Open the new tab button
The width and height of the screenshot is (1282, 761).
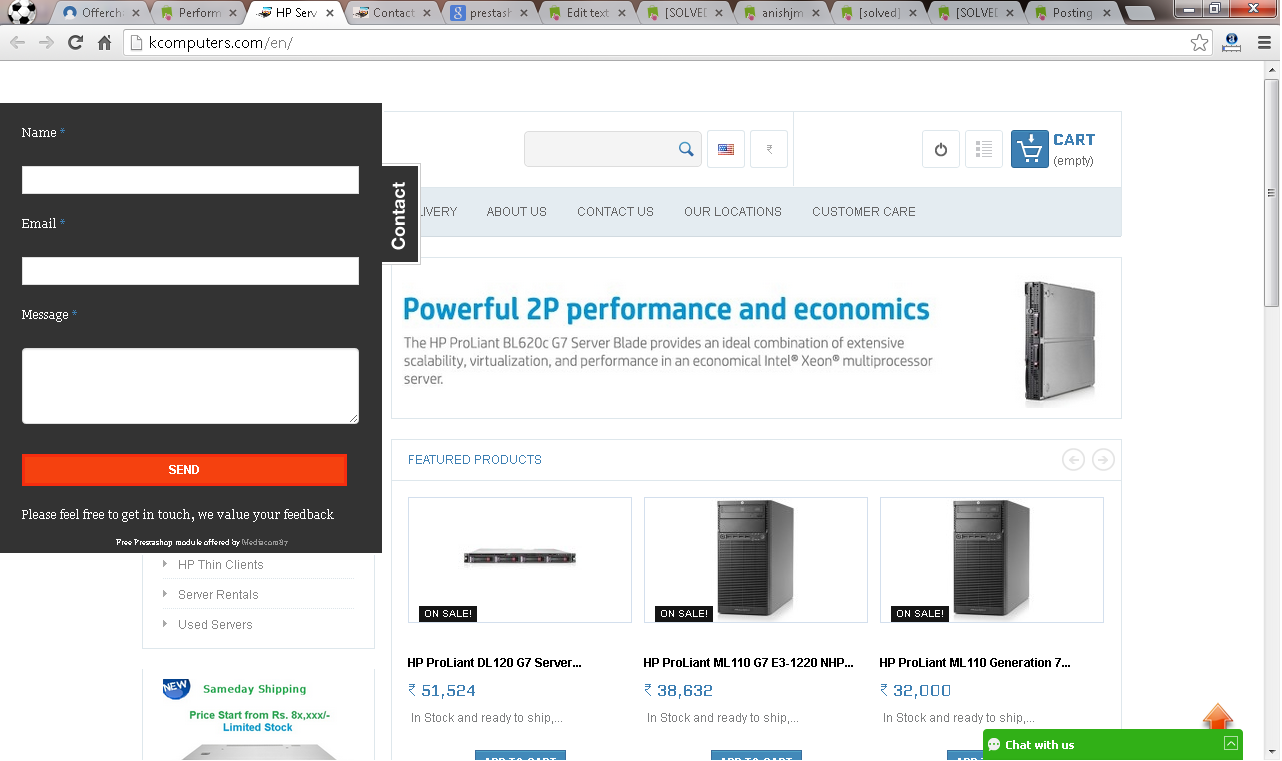(1139, 13)
